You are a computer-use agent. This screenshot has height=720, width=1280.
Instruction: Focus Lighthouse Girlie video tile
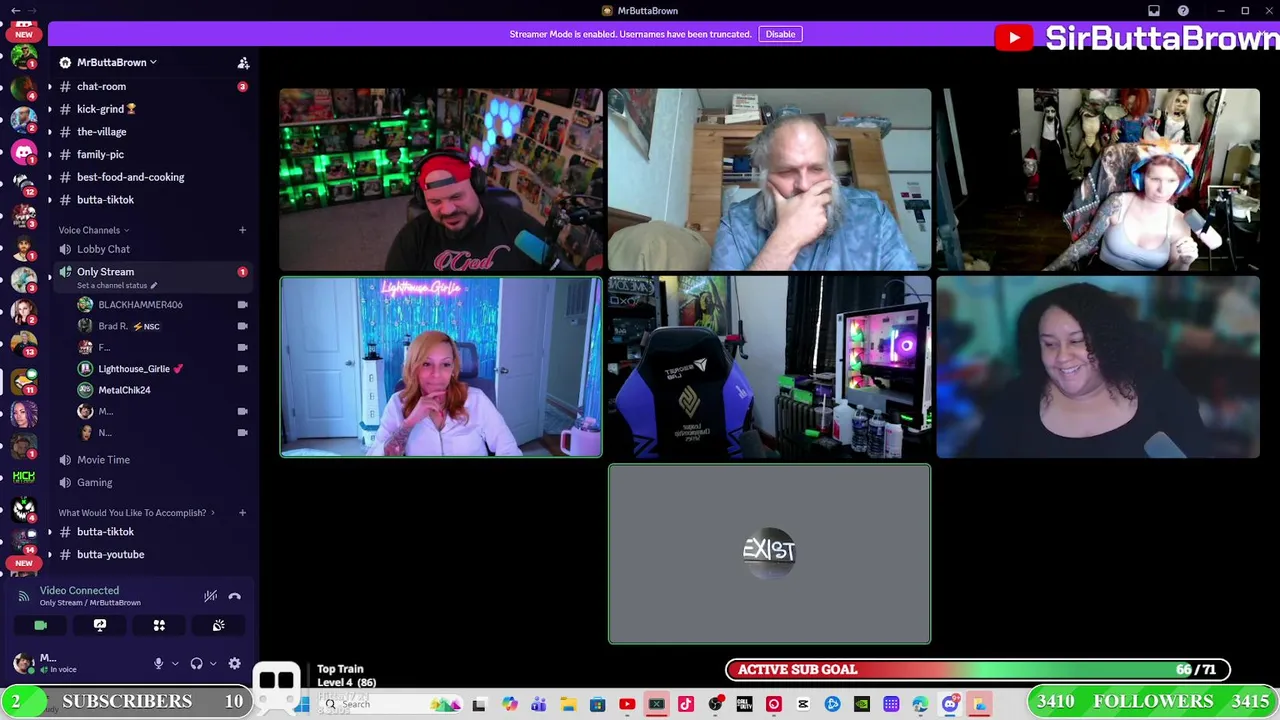click(441, 367)
